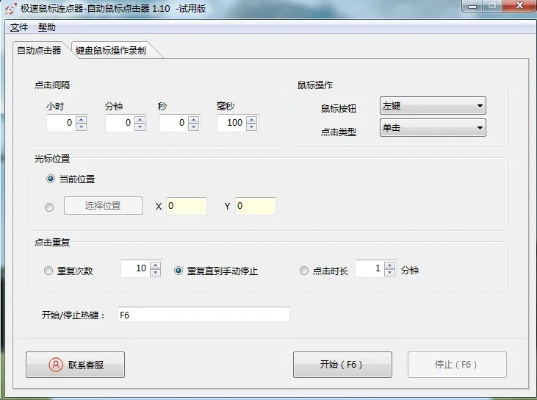Switch to the 键盘鼠标操作录制 tab
This screenshot has width=537, height=400.
(111, 50)
